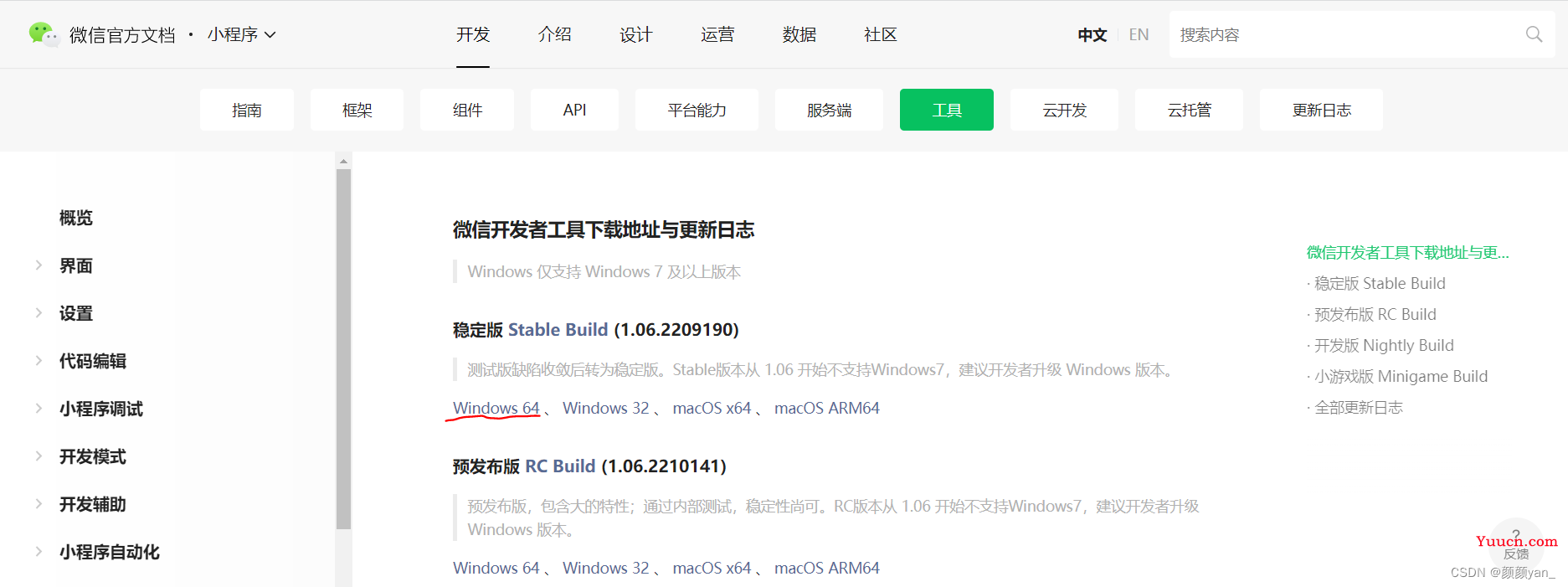Open the 开发辅助 sidebar item

coord(93,504)
